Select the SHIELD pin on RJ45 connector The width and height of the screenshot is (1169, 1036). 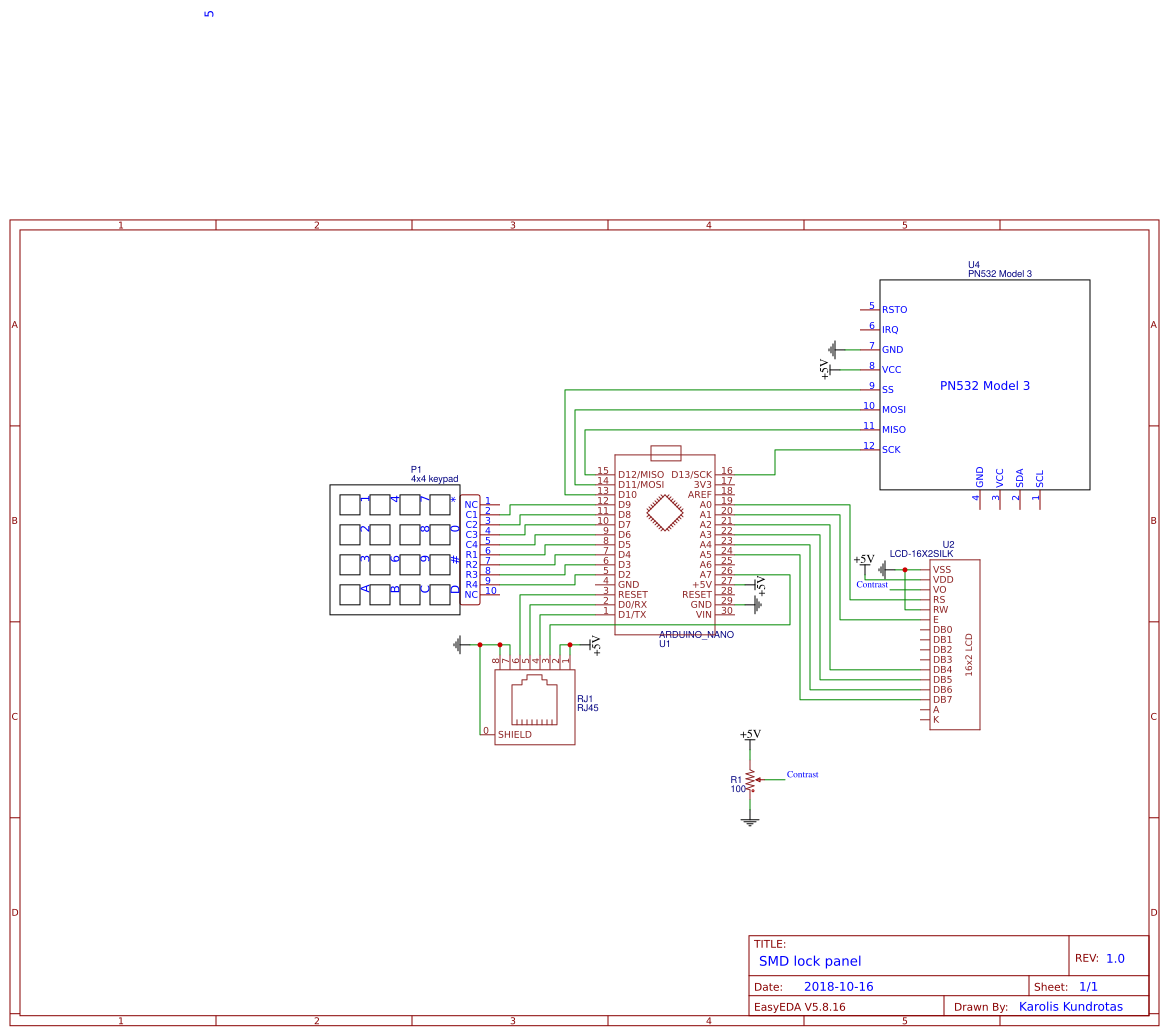click(x=514, y=734)
